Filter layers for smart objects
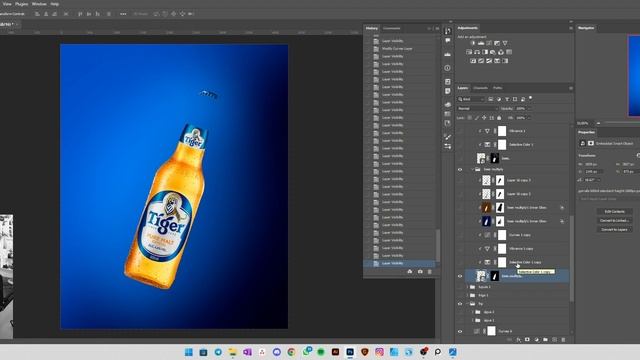Image resolution: width=640 pixels, height=360 pixels. (523, 99)
